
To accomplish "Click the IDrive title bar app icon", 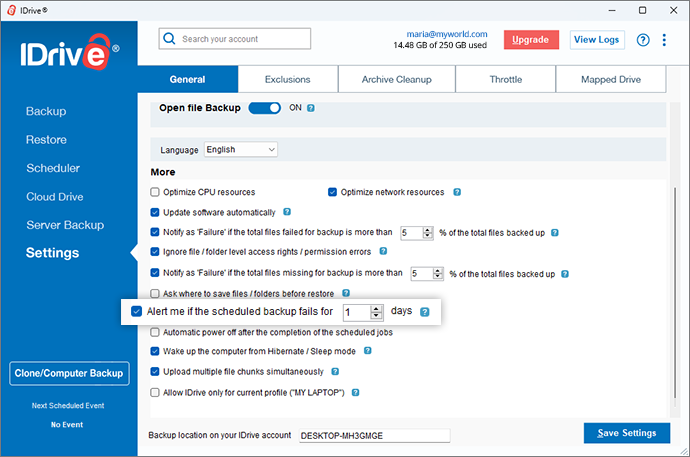I will (x=11, y=10).
